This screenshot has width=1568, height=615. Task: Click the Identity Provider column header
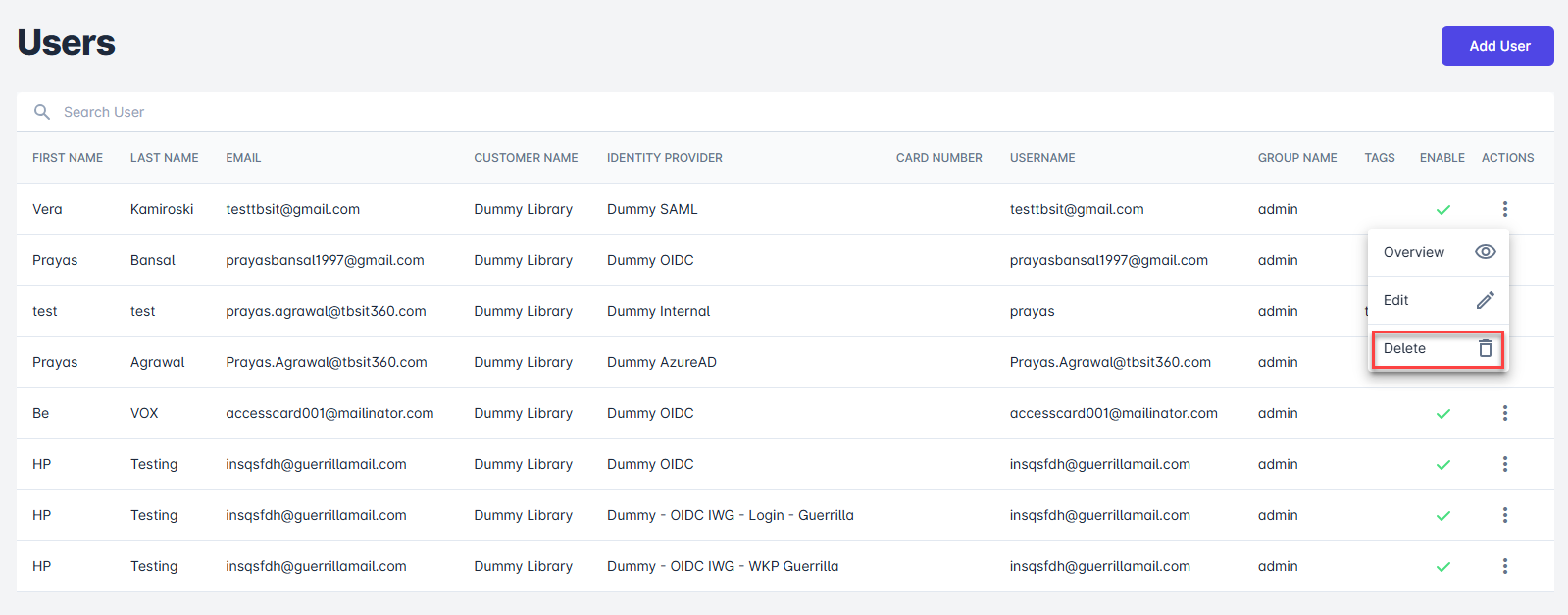coord(664,158)
